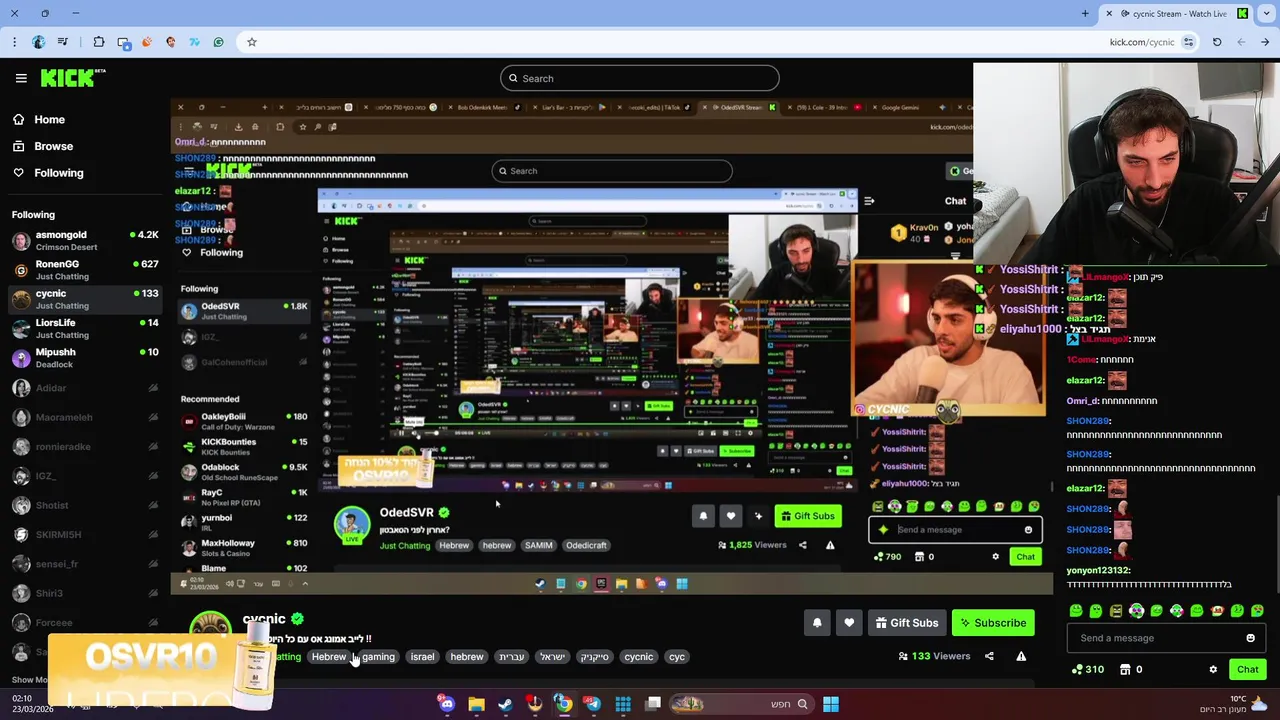Reload the page
1280x720 pixels.
click(x=1217, y=42)
